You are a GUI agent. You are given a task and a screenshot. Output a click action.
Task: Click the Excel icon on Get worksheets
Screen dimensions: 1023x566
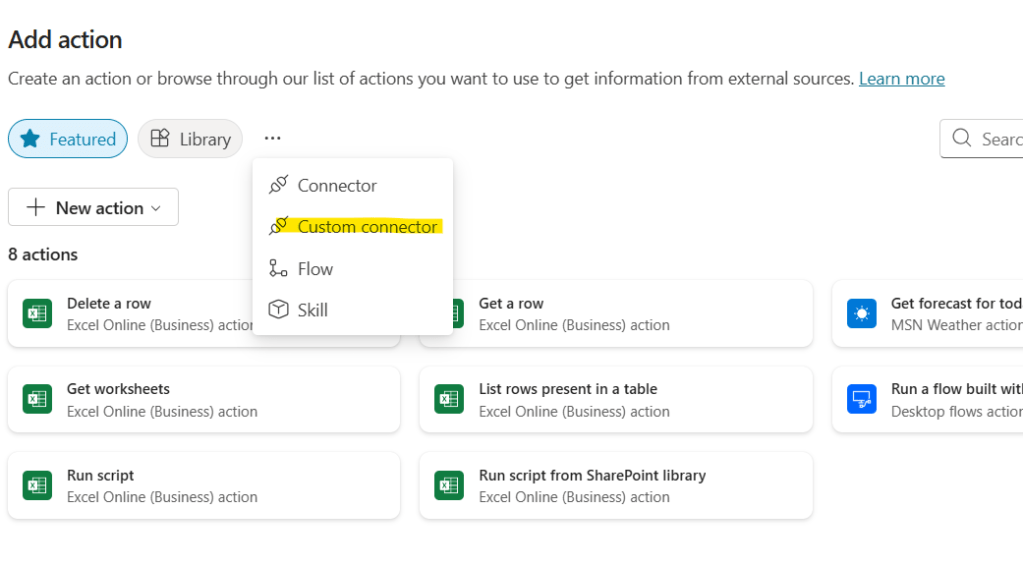tap(37, 400)
